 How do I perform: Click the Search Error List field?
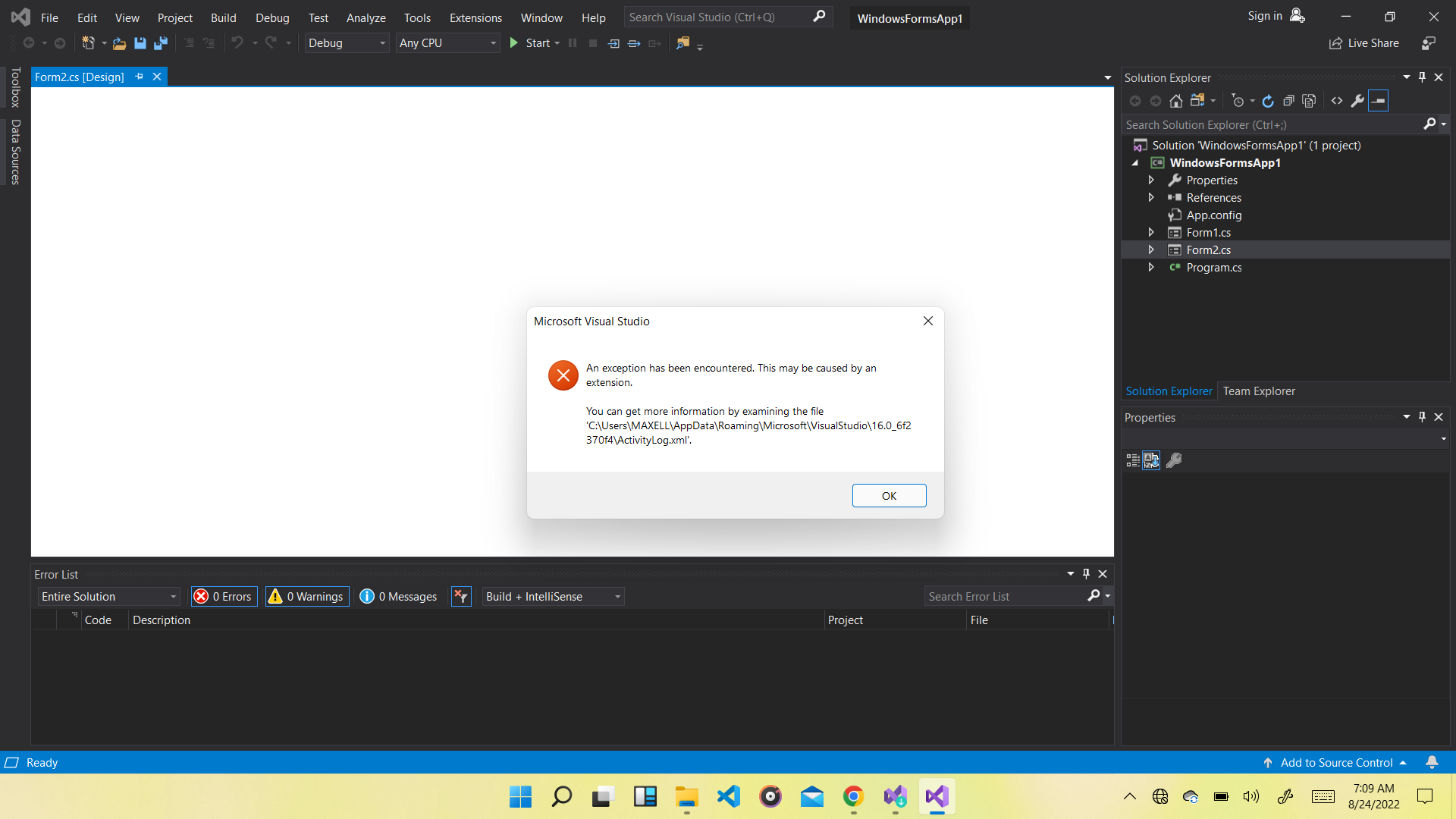[x=1005, y=597]
